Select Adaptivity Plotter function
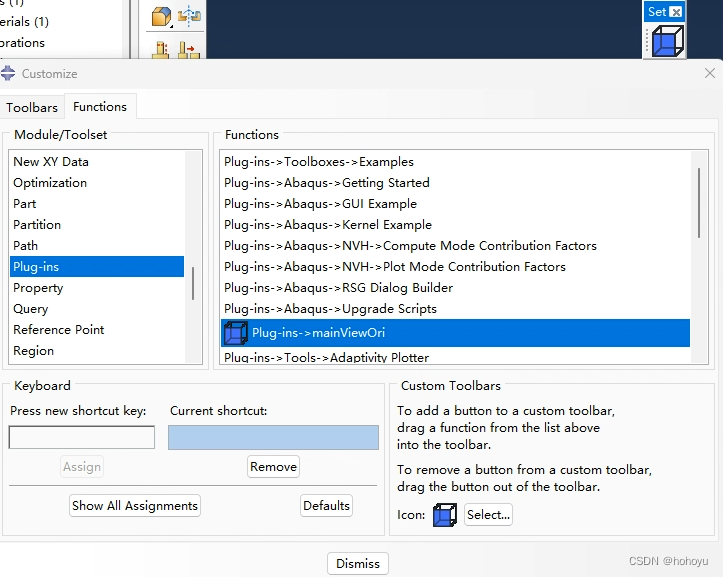Screen dimensions: 723x577 [x=456, y=356]
